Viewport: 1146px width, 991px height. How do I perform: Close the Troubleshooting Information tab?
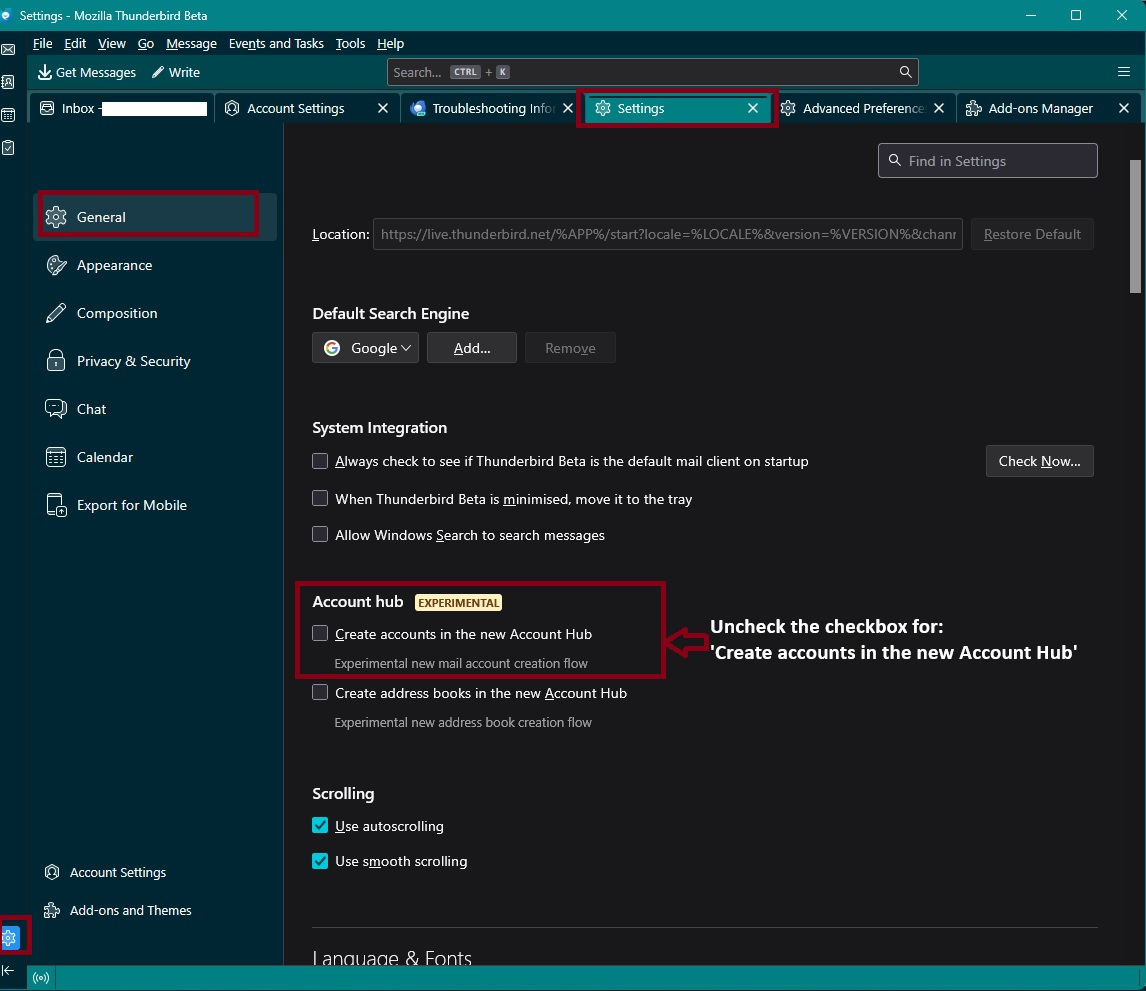click(x=569, y=108)
